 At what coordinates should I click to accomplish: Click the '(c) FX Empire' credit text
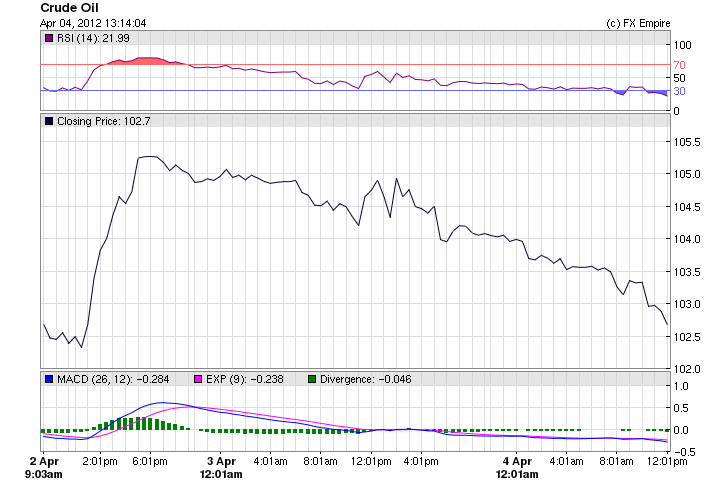[x=638, y=23]
